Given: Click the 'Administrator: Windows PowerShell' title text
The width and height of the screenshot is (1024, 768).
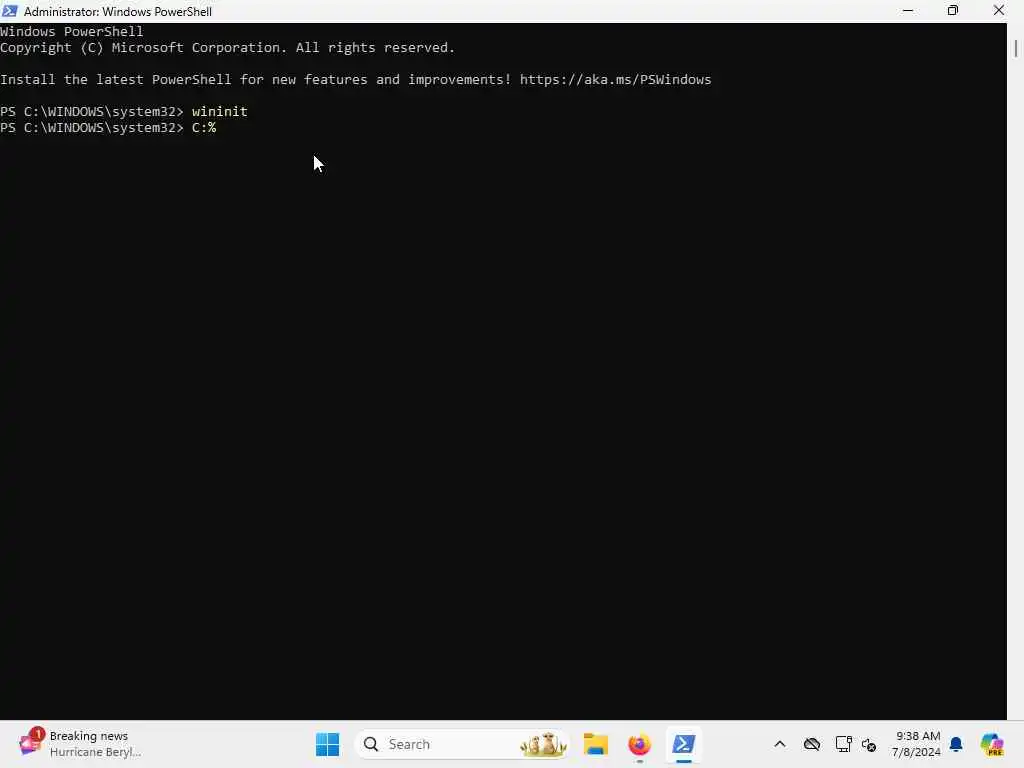Looking at the screenshot, I should coord(118,12).
